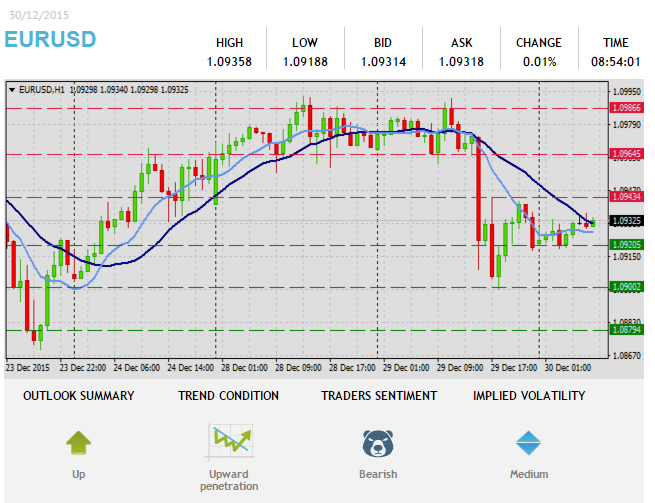Expand the EURUSD,H1 chart dropdown triangle

click(12, 90)
